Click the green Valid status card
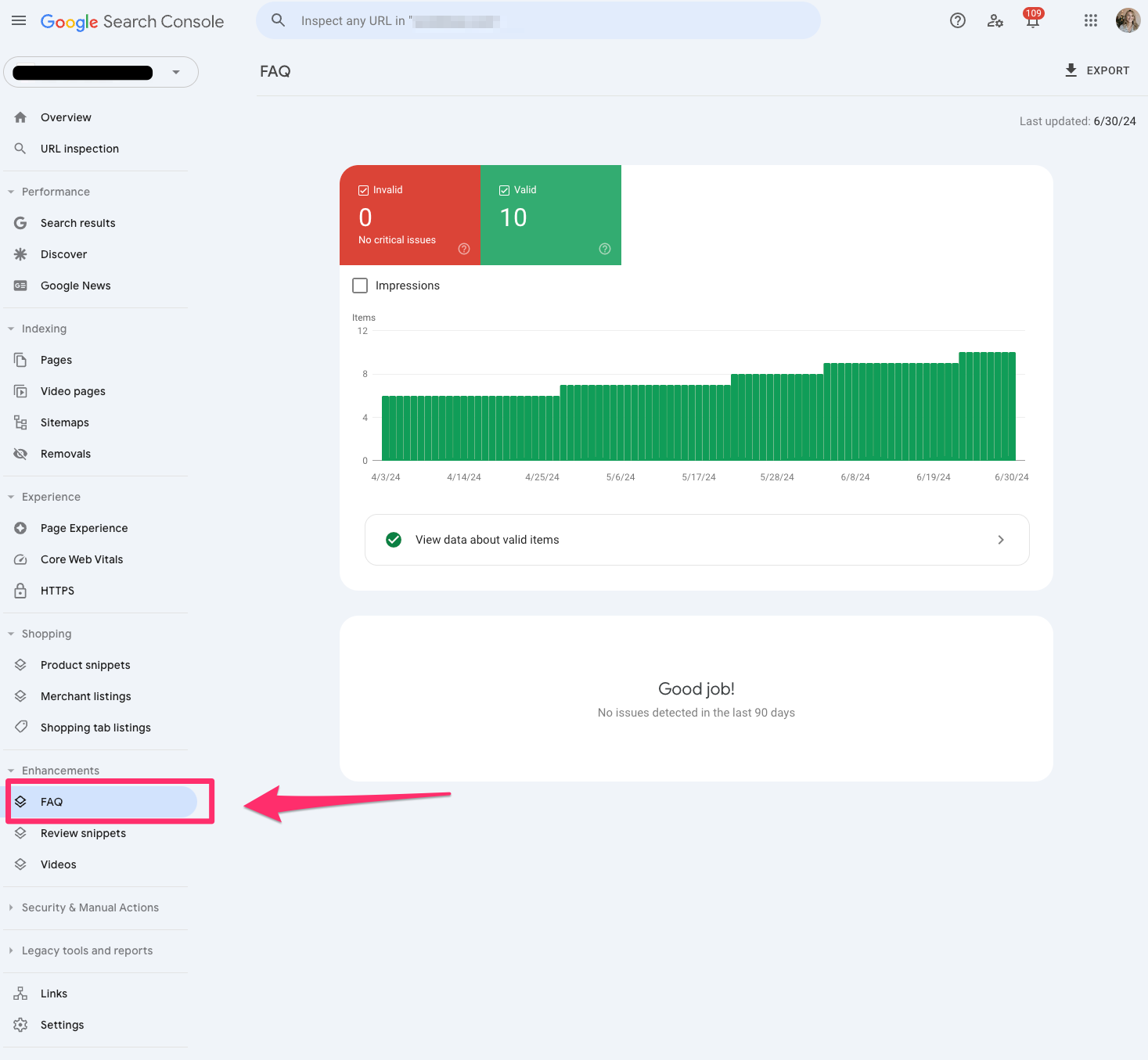Screen dimensions: 1148x1060 click(x=551, y=215)
